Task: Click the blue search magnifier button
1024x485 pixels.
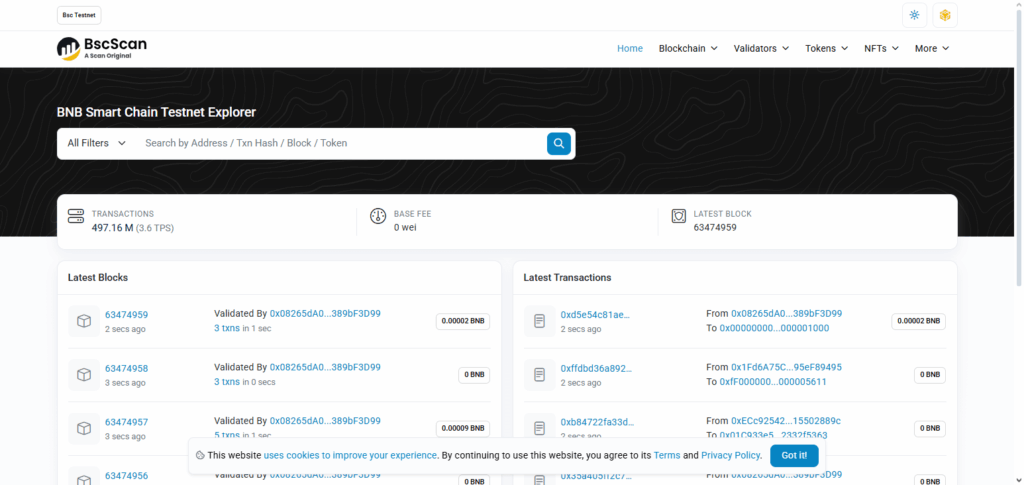Action: 558,143
